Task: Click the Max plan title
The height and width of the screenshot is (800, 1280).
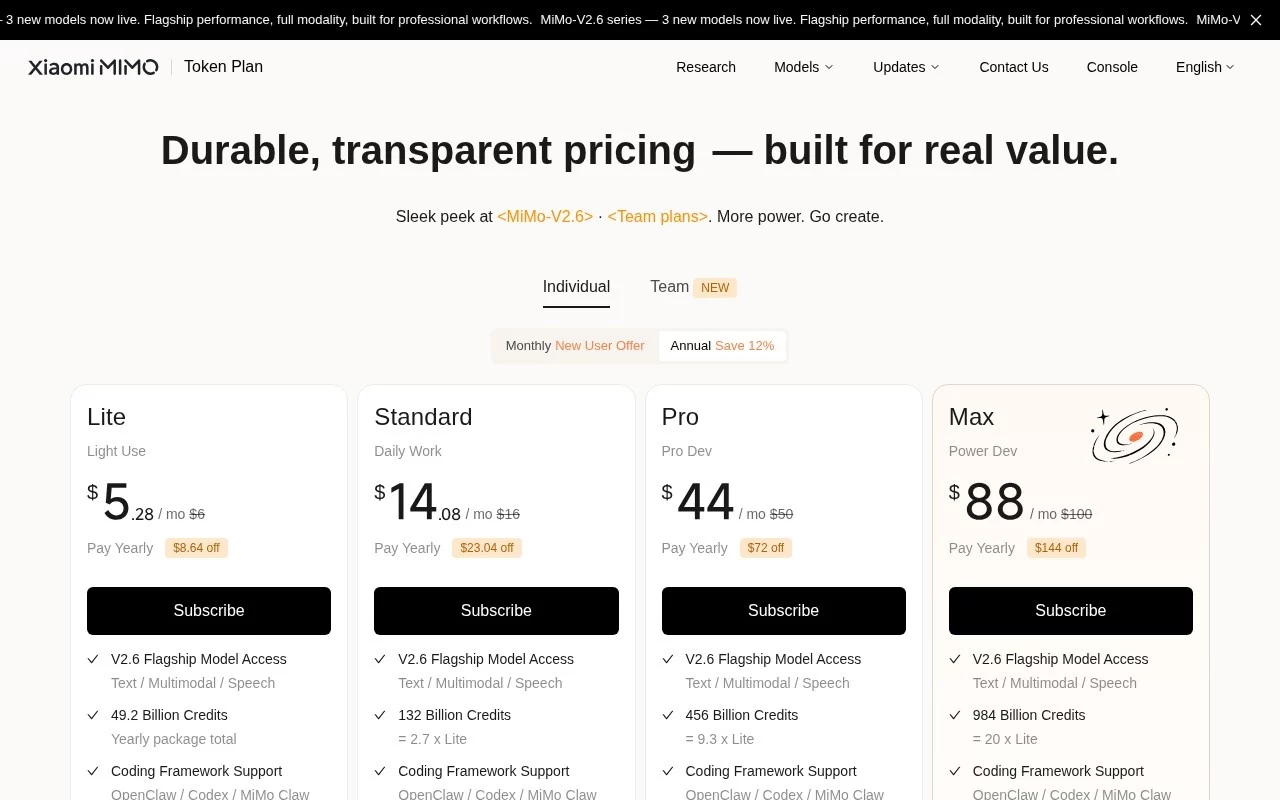Action: [971, 417]
